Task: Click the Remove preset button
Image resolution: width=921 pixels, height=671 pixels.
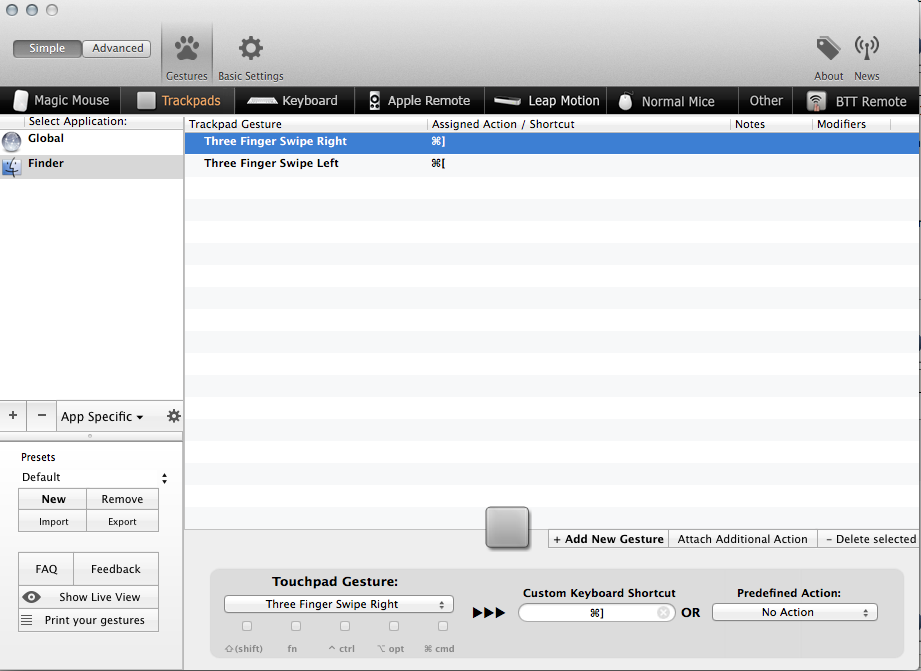Action: 122,499
